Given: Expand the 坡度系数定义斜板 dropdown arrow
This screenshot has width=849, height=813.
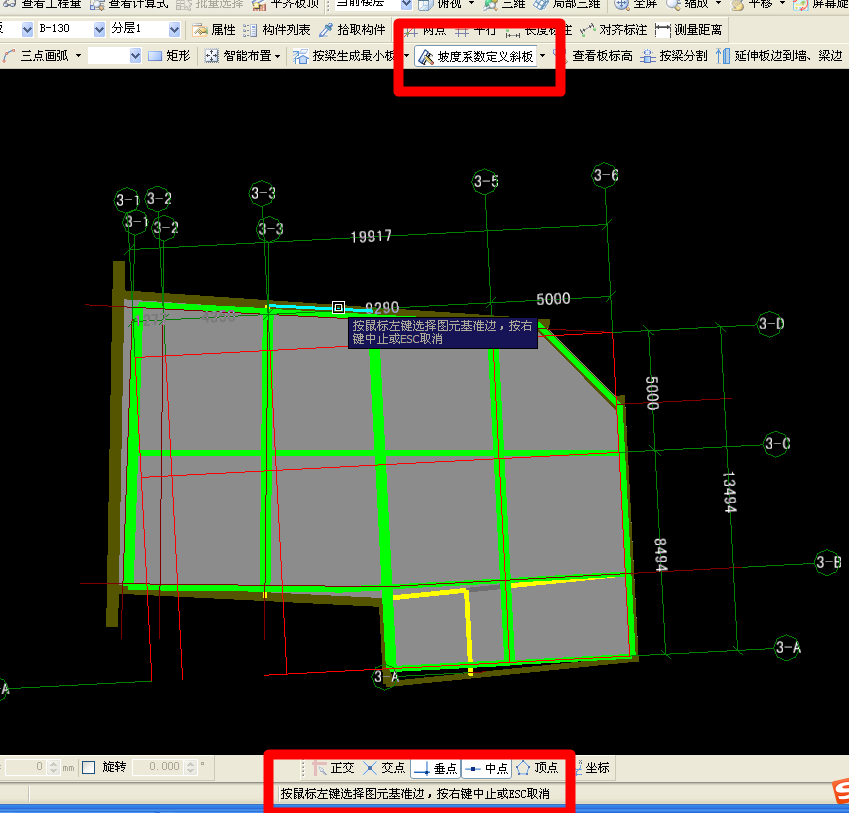Looking at the screenshot, I should (x=543, y=56).
